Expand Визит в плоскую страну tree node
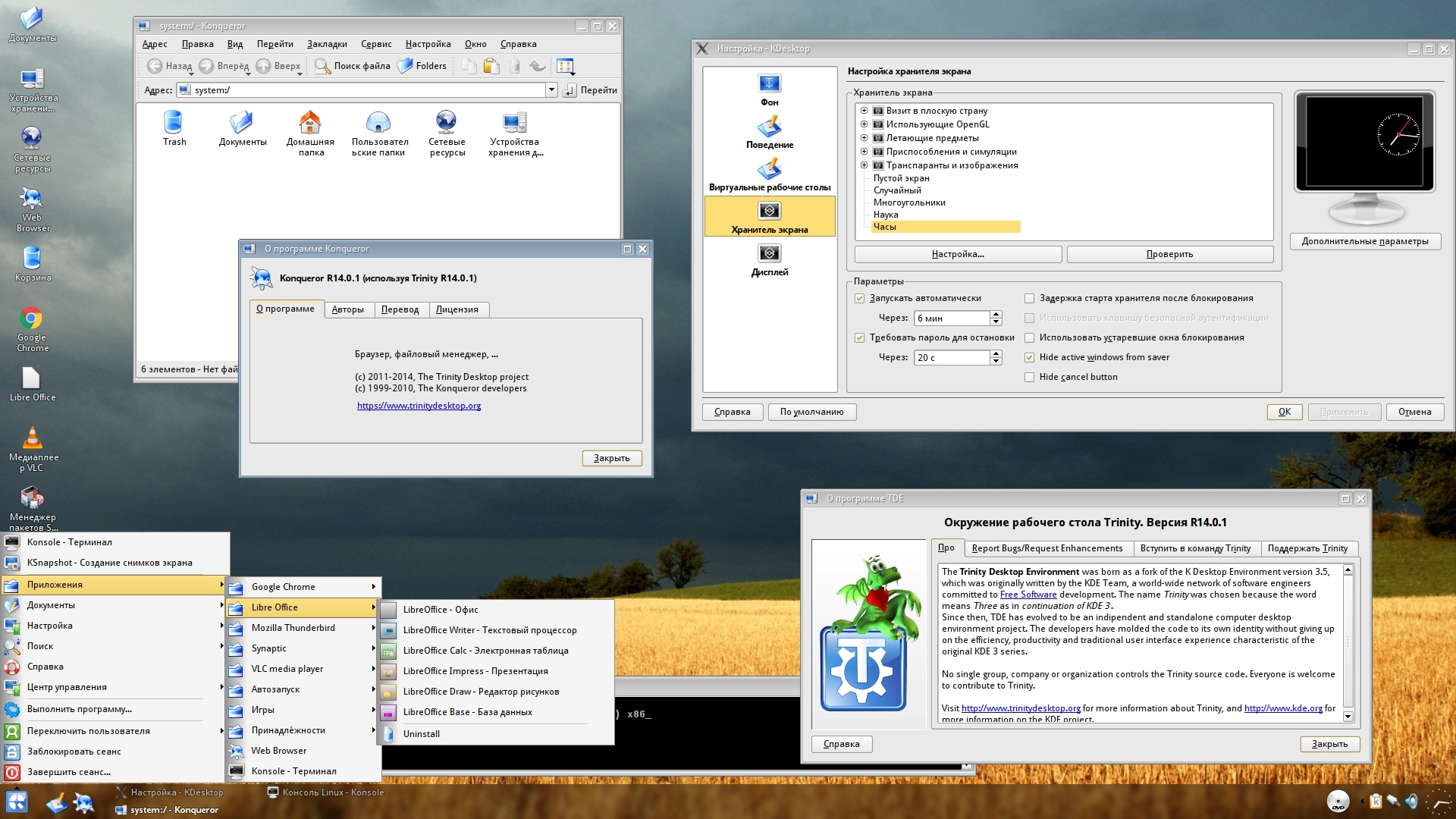This screenshot has height=819, width=1456. [x=864, y=111]
